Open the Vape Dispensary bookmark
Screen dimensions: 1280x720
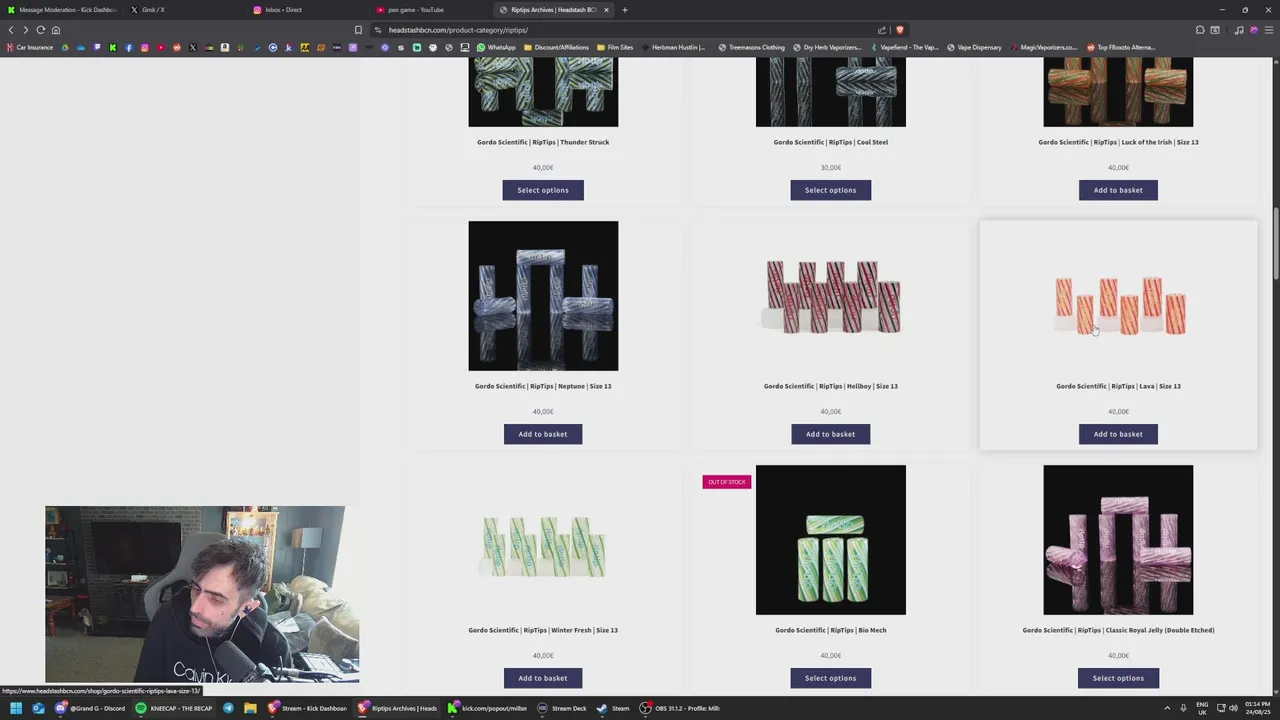coord(974,47)
